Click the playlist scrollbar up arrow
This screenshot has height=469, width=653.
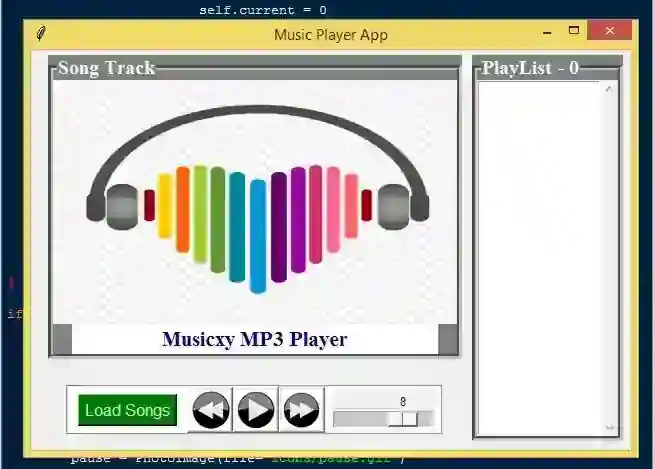pos(609,89)
